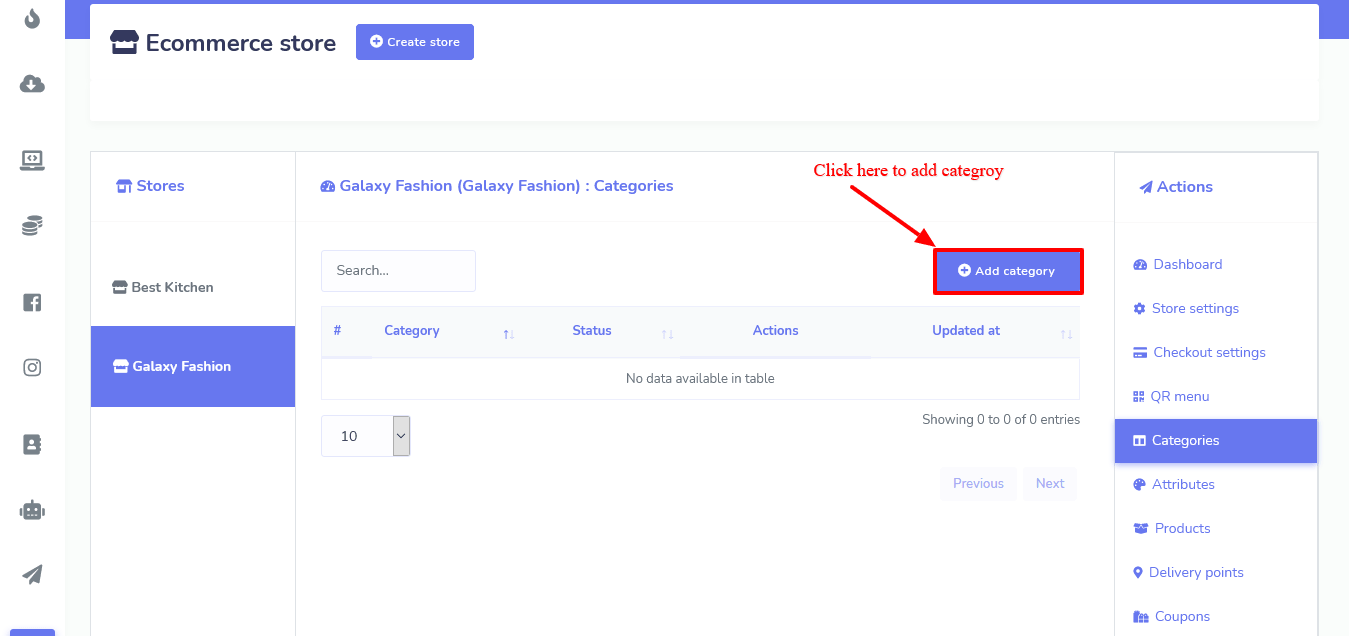The height and width of the screenshot is (636, 1349).
Task: Open Categories menu item
Action: click(x=1216, y=441)
